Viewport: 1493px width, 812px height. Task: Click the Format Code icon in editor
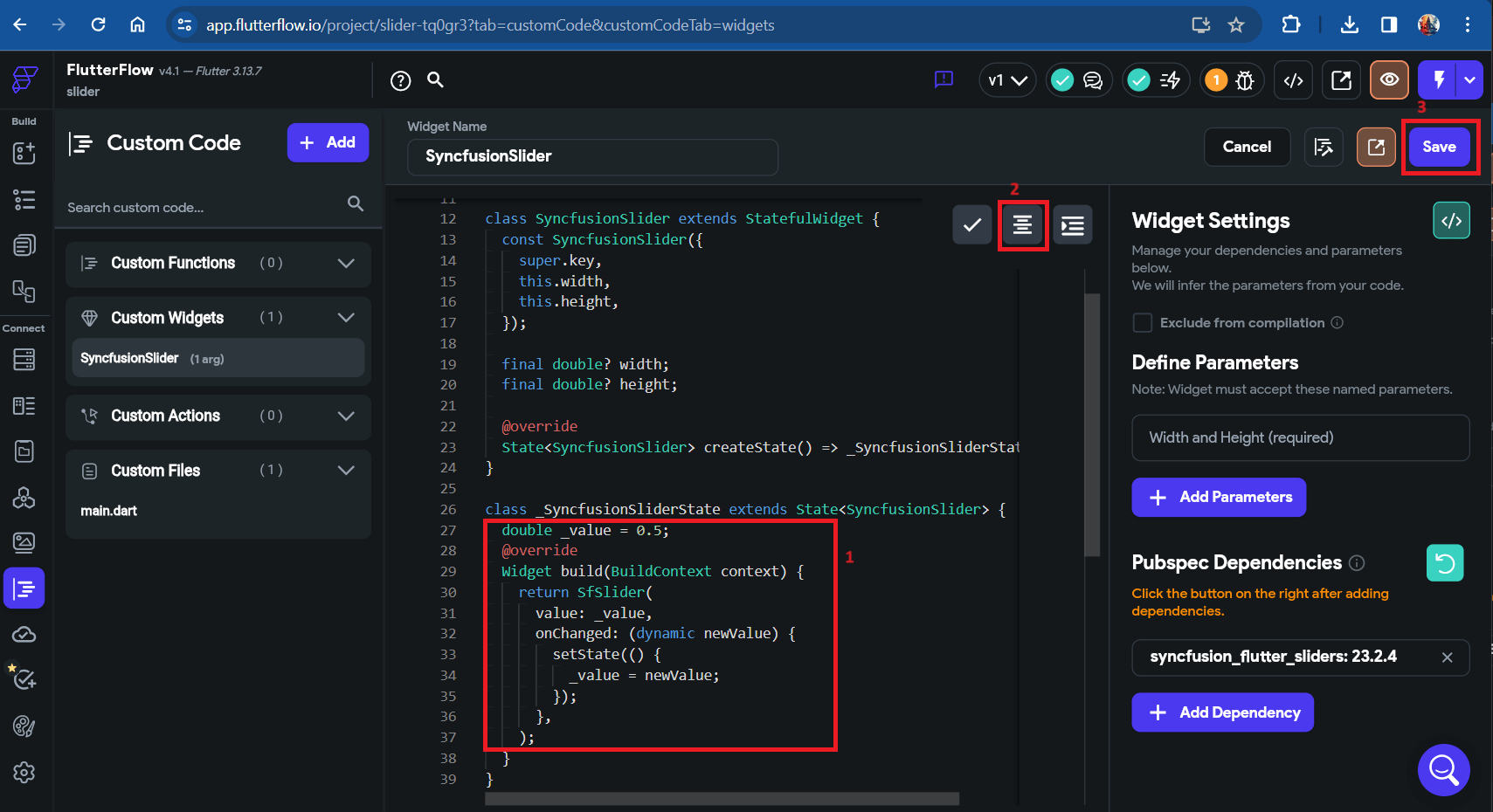1022,225
